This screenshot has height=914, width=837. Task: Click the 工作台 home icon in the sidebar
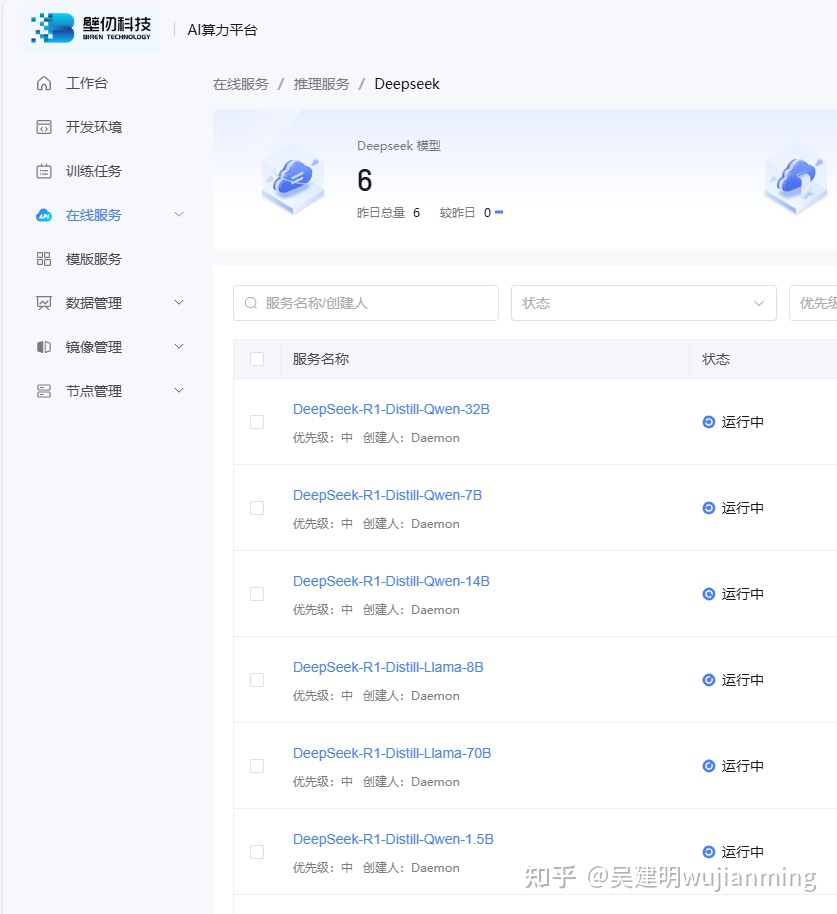(42, 83)
